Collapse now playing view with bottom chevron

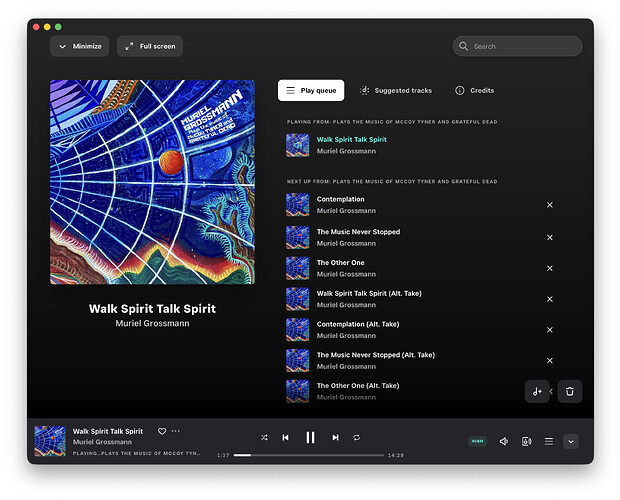pos(571,442)
